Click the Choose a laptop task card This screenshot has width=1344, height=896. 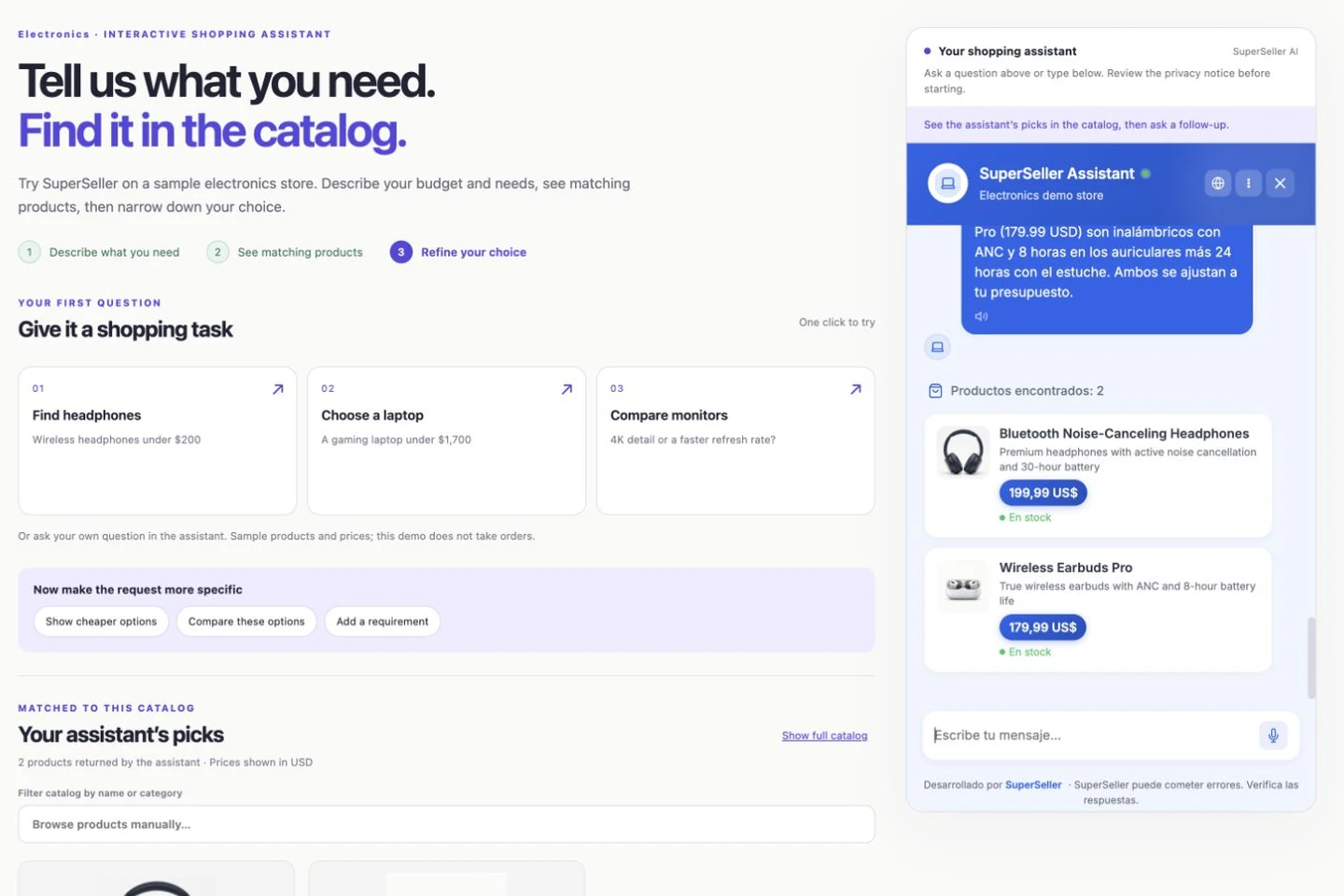[x=446, y=441]
